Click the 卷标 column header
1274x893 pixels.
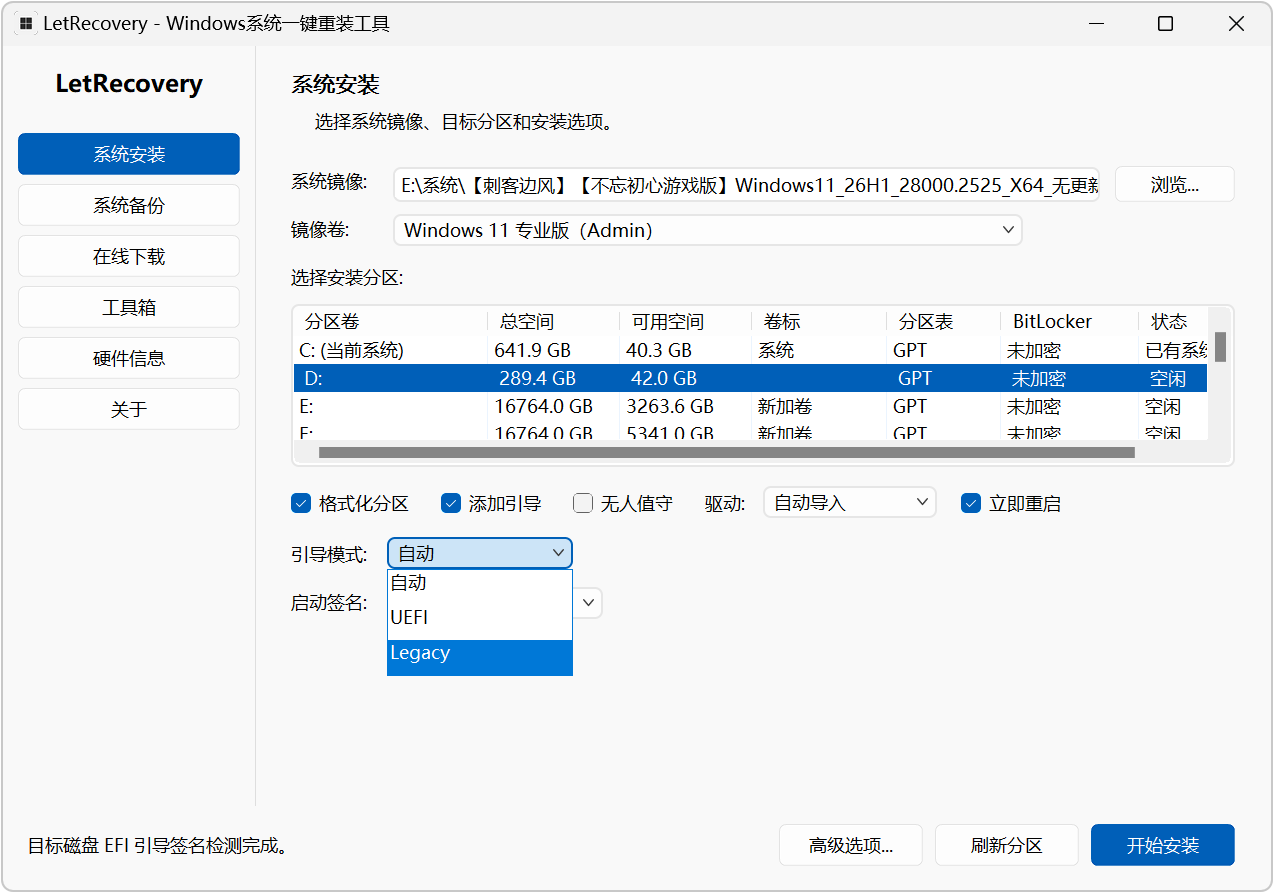819,321
